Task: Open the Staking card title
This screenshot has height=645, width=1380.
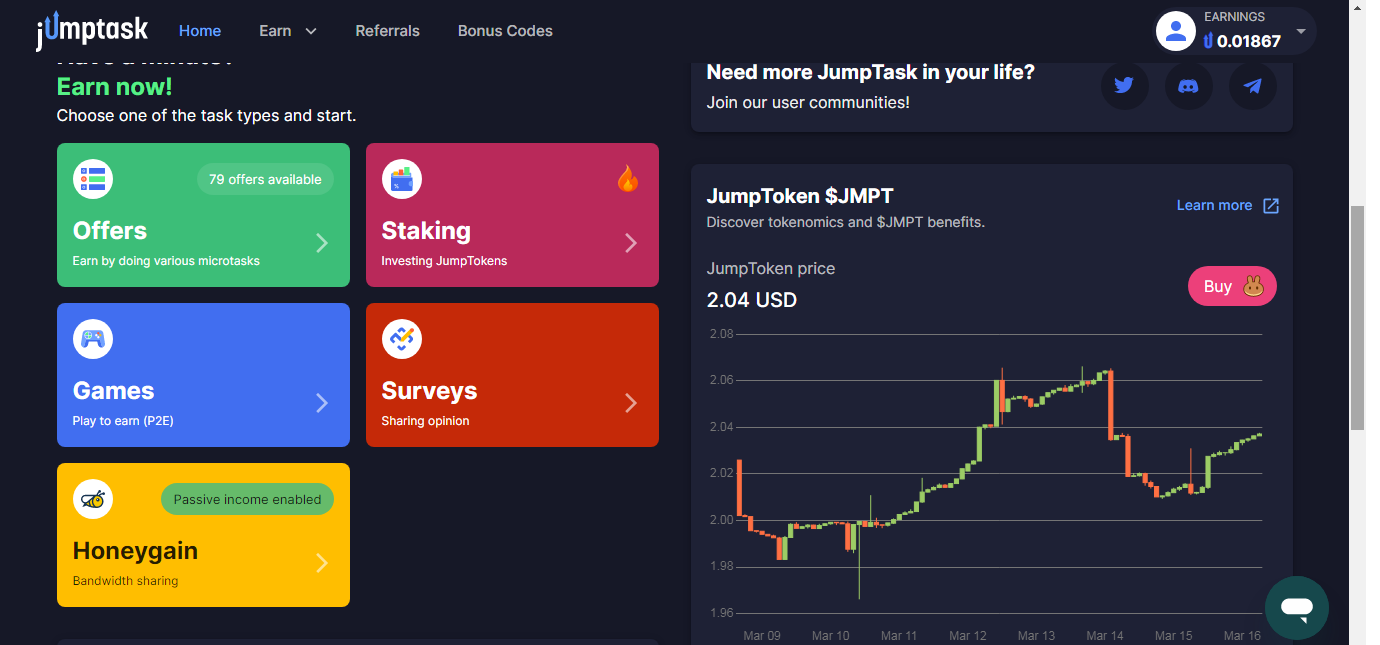Action: [426, 231]
